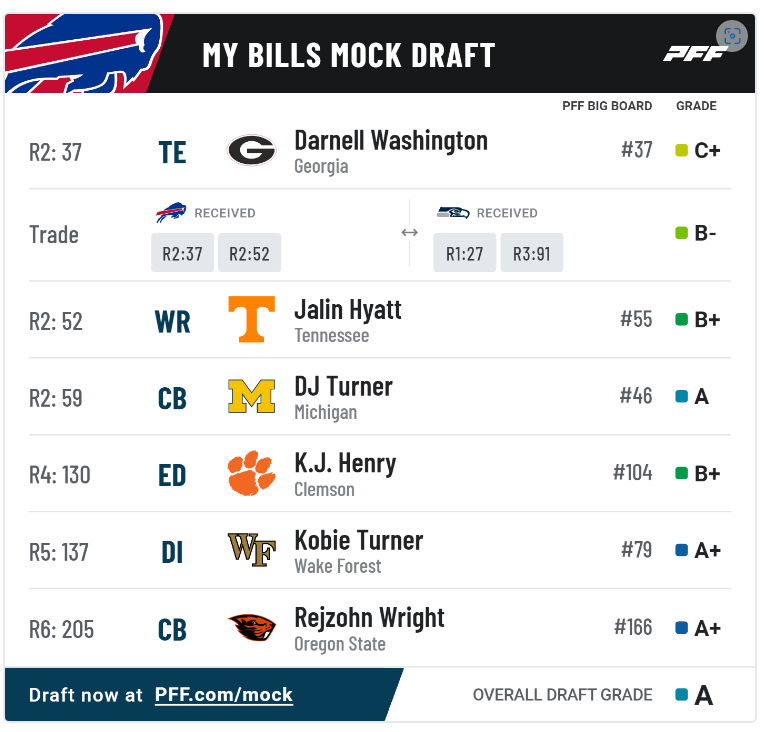This screenshot has height=732, width=771.
Task: Click the small Bills logo beside Received
Action: click(171, 212)
